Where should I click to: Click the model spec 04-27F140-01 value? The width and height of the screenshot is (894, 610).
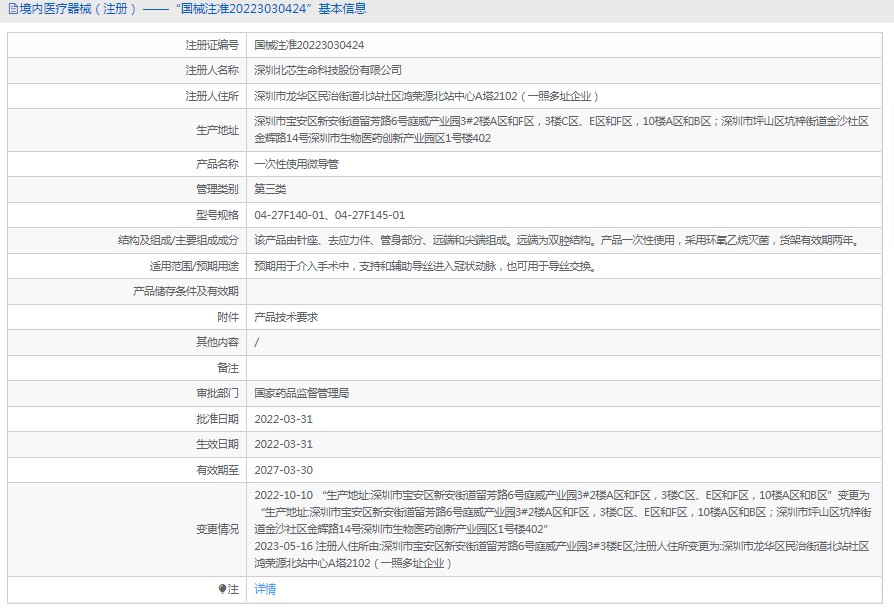coord(290,215)
